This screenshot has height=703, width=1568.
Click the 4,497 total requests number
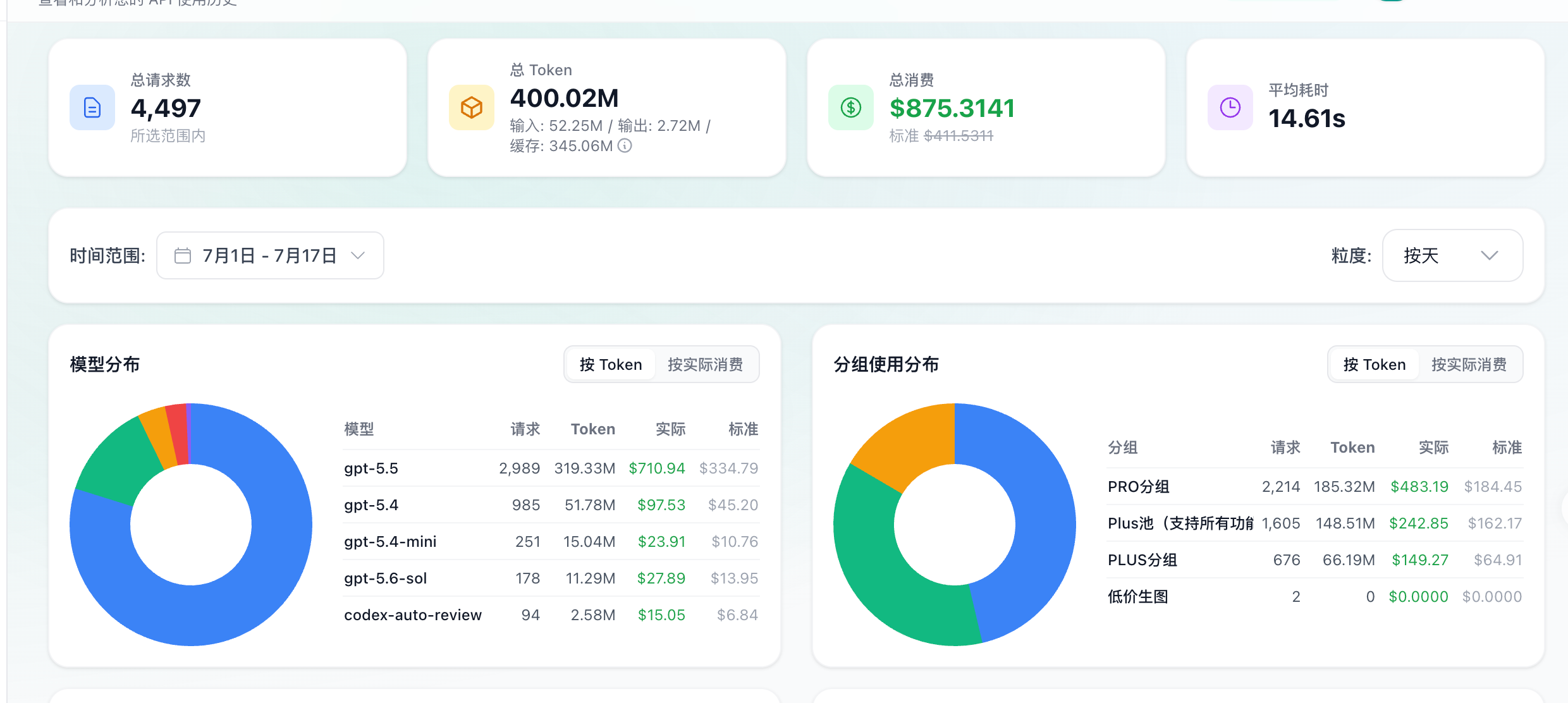(x=166, y=108)
